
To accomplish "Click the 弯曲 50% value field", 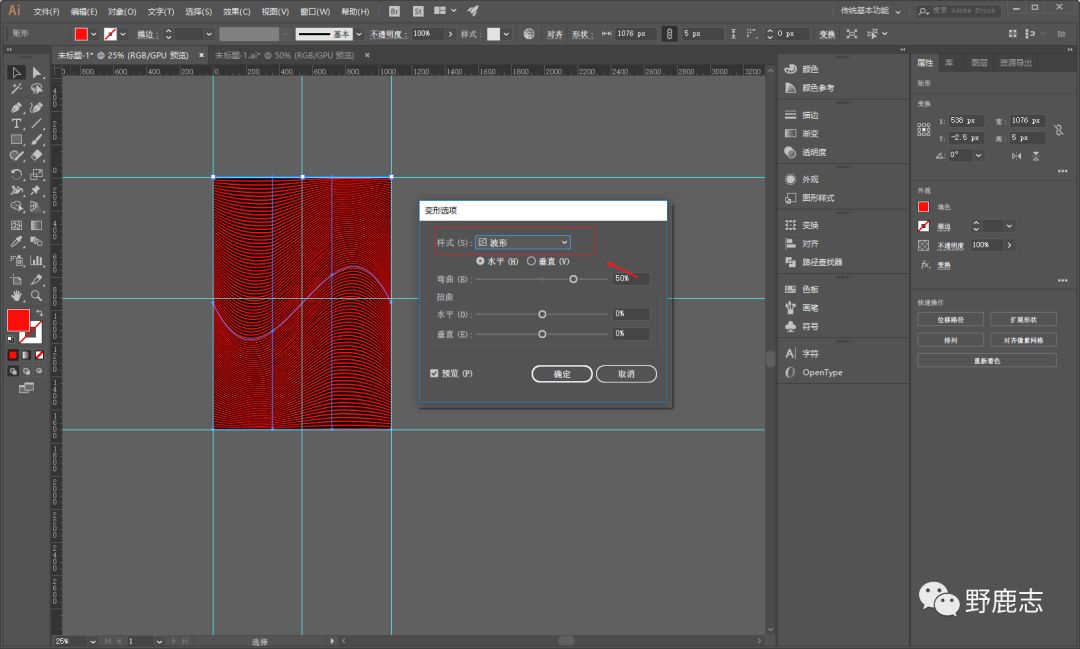I will point(630,279).
